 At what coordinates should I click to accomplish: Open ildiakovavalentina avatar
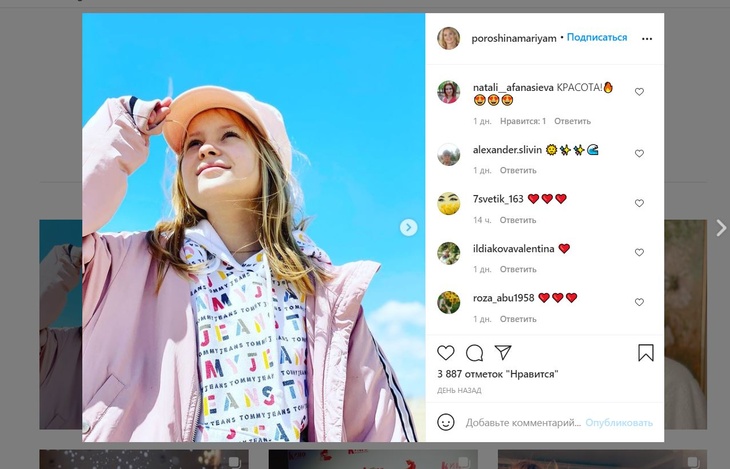pos(448,253)
